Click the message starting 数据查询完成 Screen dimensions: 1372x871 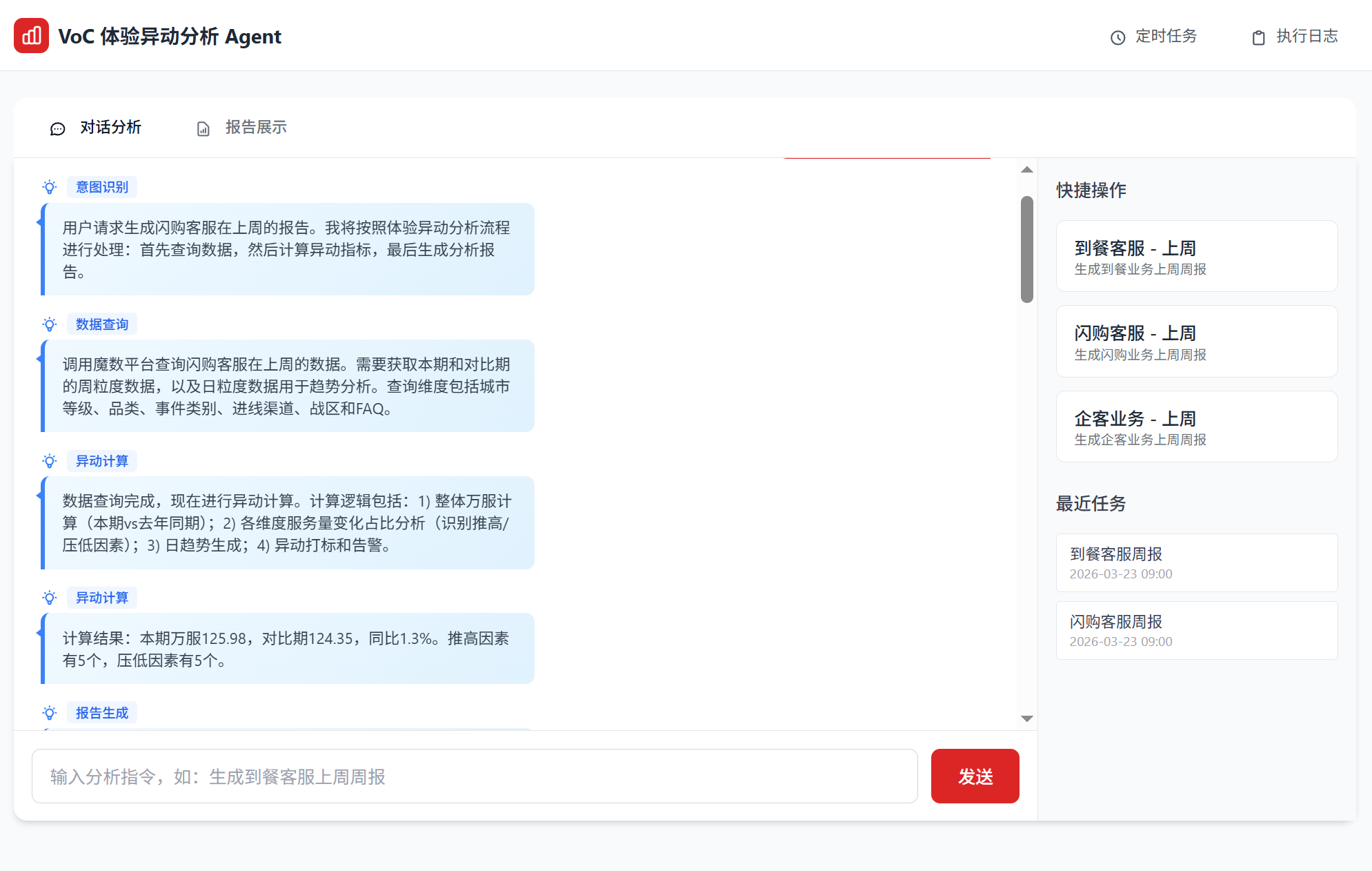[x=288, y=522]
